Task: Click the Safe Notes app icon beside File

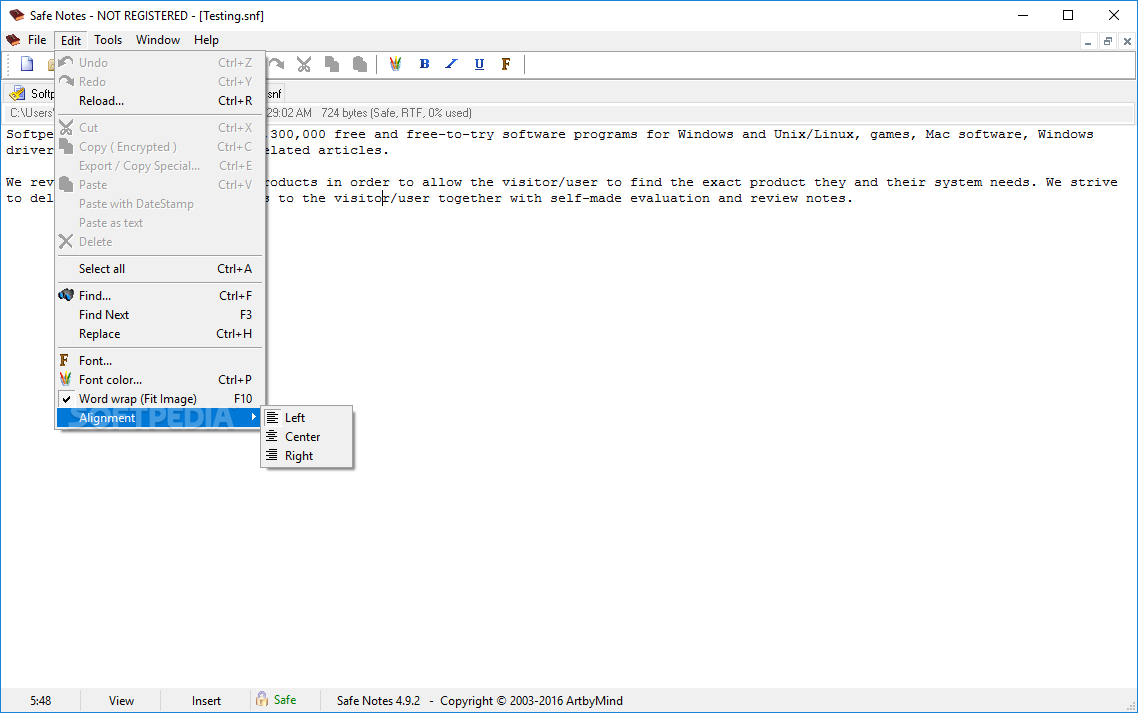Action: (13, 40)
